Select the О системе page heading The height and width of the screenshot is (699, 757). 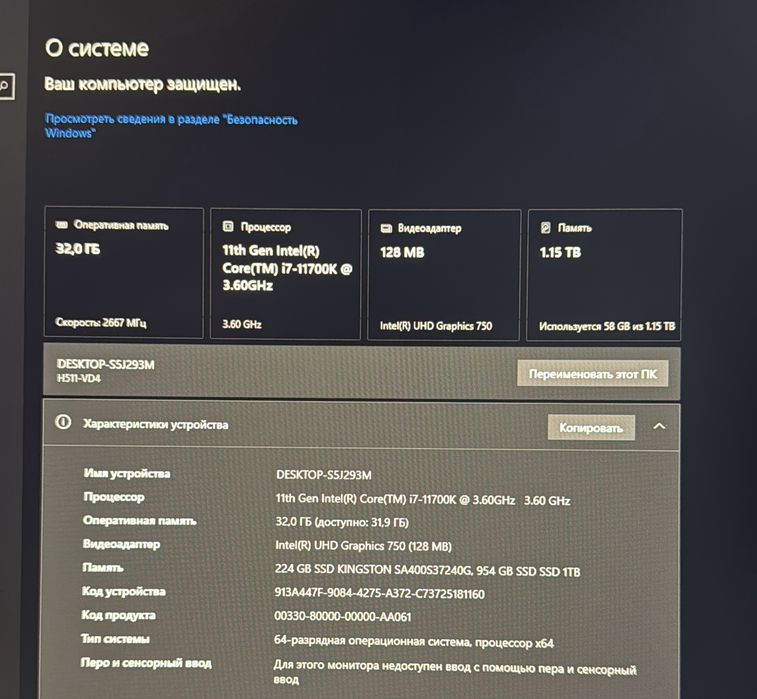[x=97, y=48]
